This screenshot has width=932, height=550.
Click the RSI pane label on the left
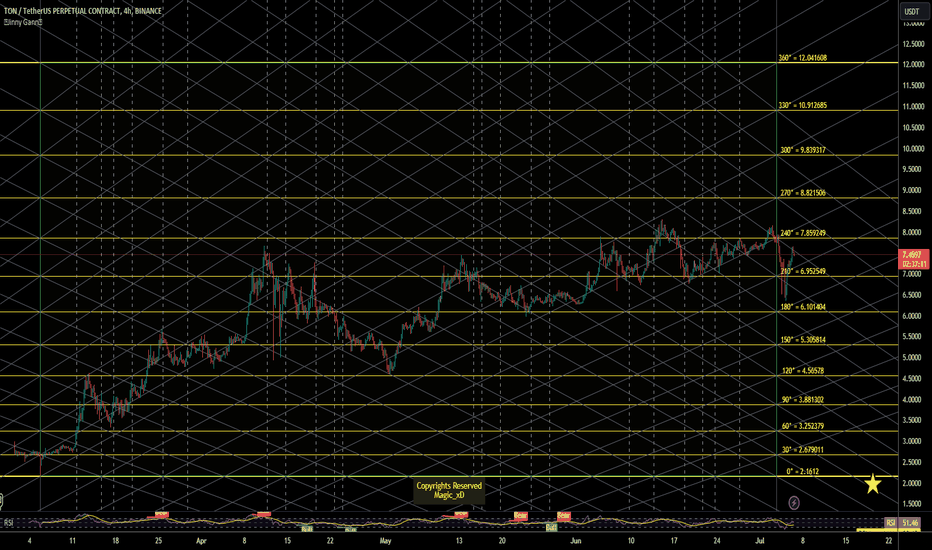[8, 523]
